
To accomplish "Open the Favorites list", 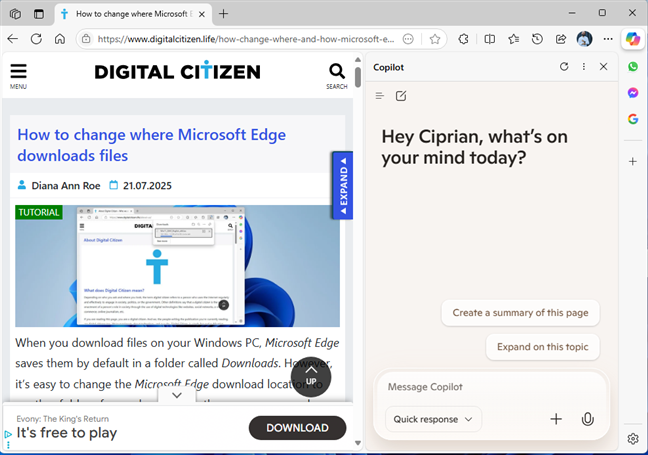I will [514, 39].
